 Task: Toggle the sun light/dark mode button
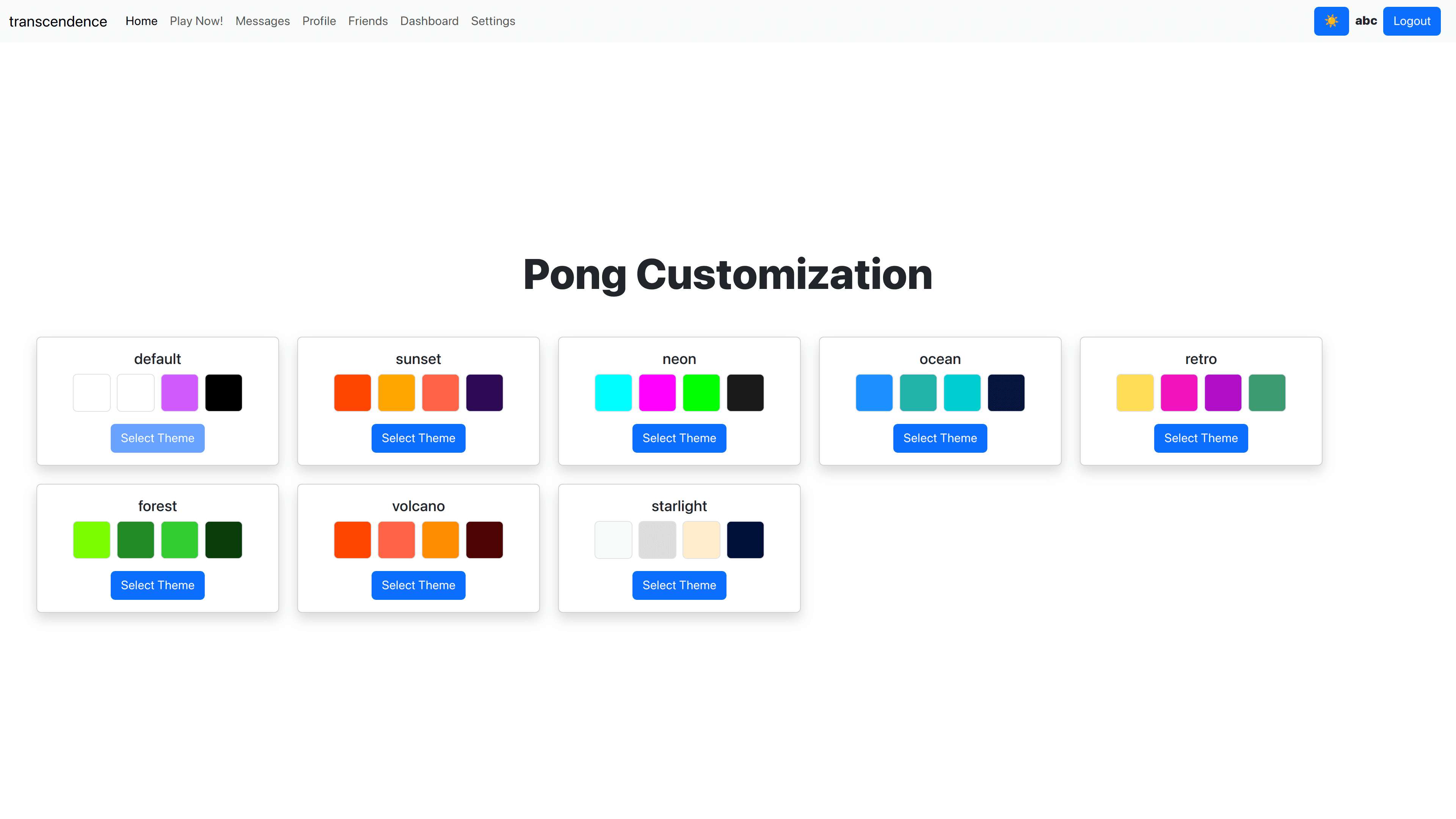point(1330,21)
